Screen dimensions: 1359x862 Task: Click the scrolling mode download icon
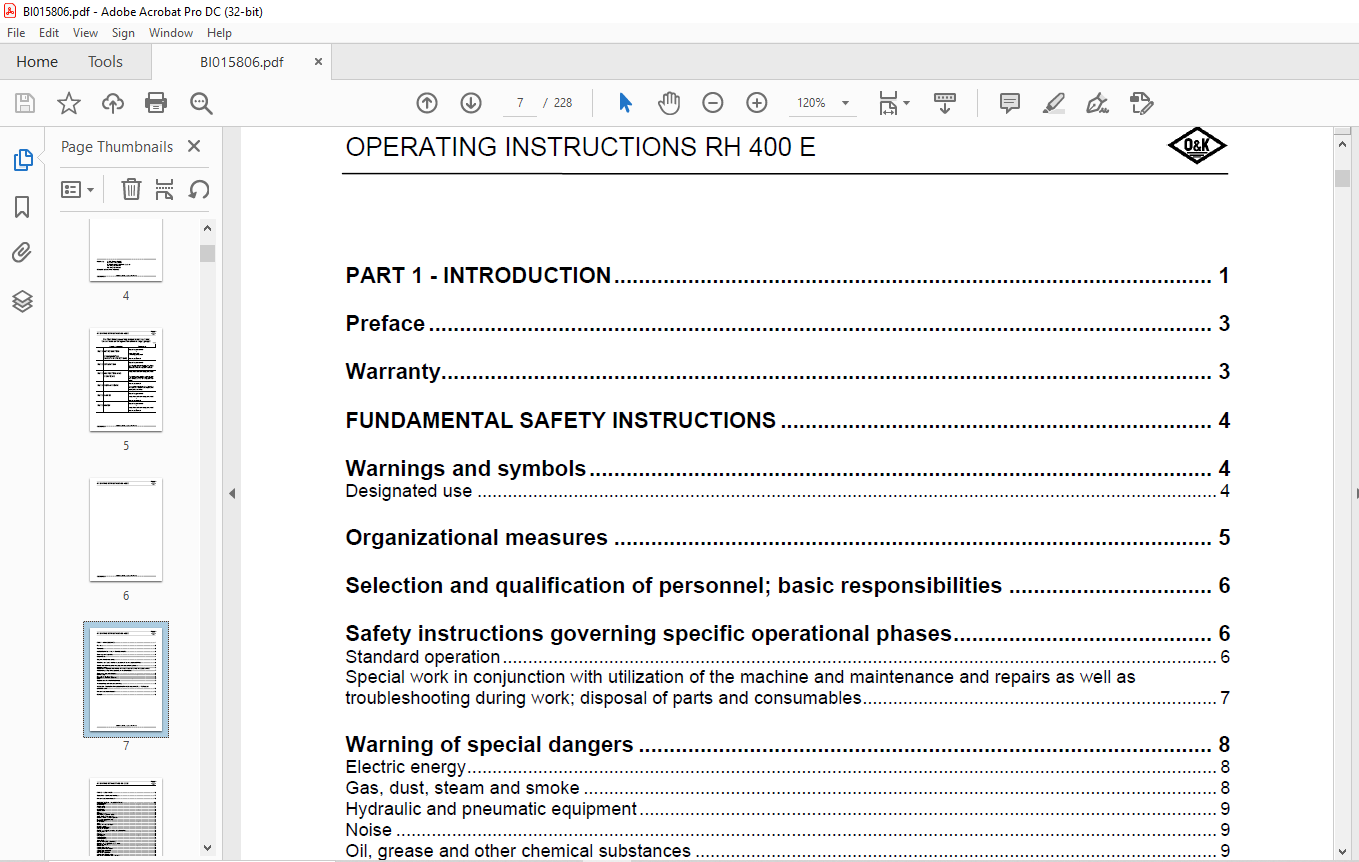click(945, 103)
